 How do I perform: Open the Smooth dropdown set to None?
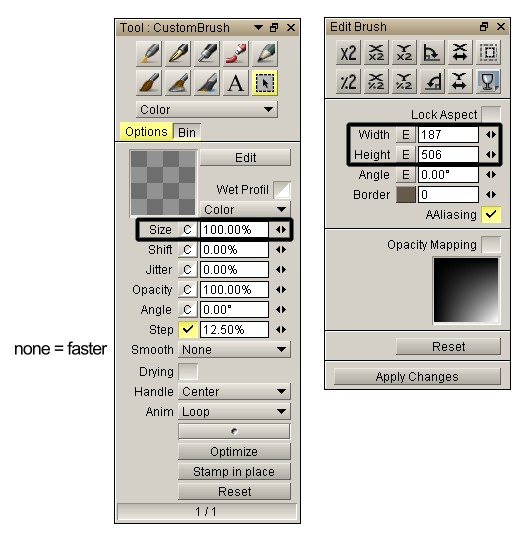[234, 349]
